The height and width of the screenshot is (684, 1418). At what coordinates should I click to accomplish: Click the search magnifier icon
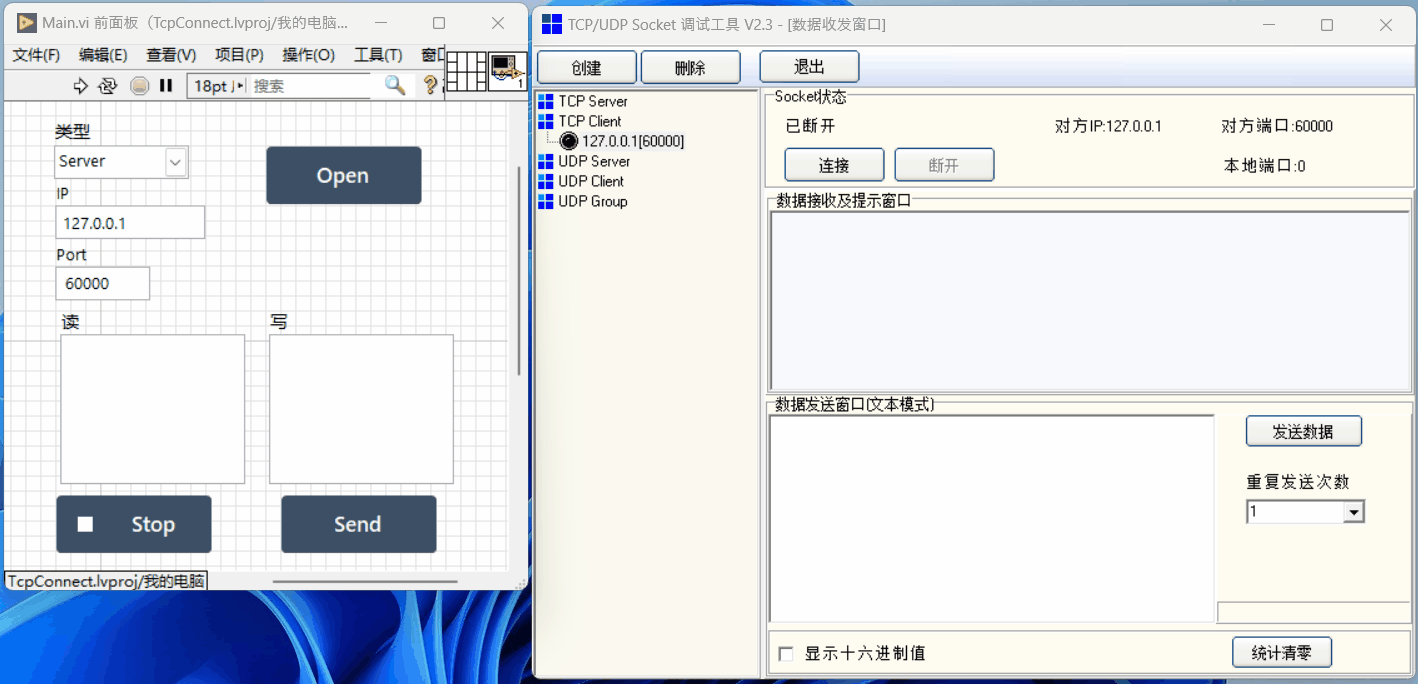(394, 85)
